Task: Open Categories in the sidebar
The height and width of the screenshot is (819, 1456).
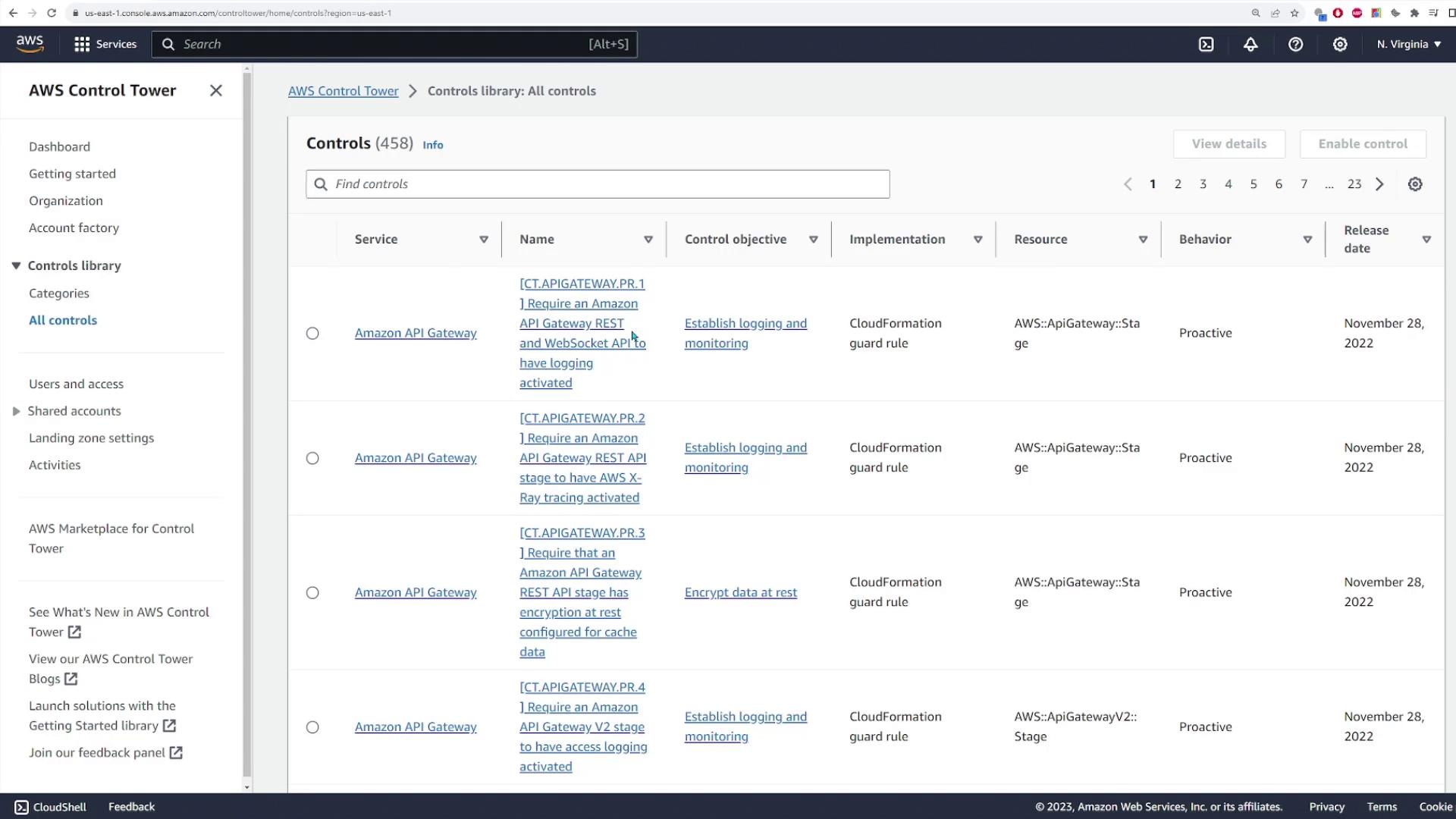Action: pyautogui.click(x=59, y=293)
